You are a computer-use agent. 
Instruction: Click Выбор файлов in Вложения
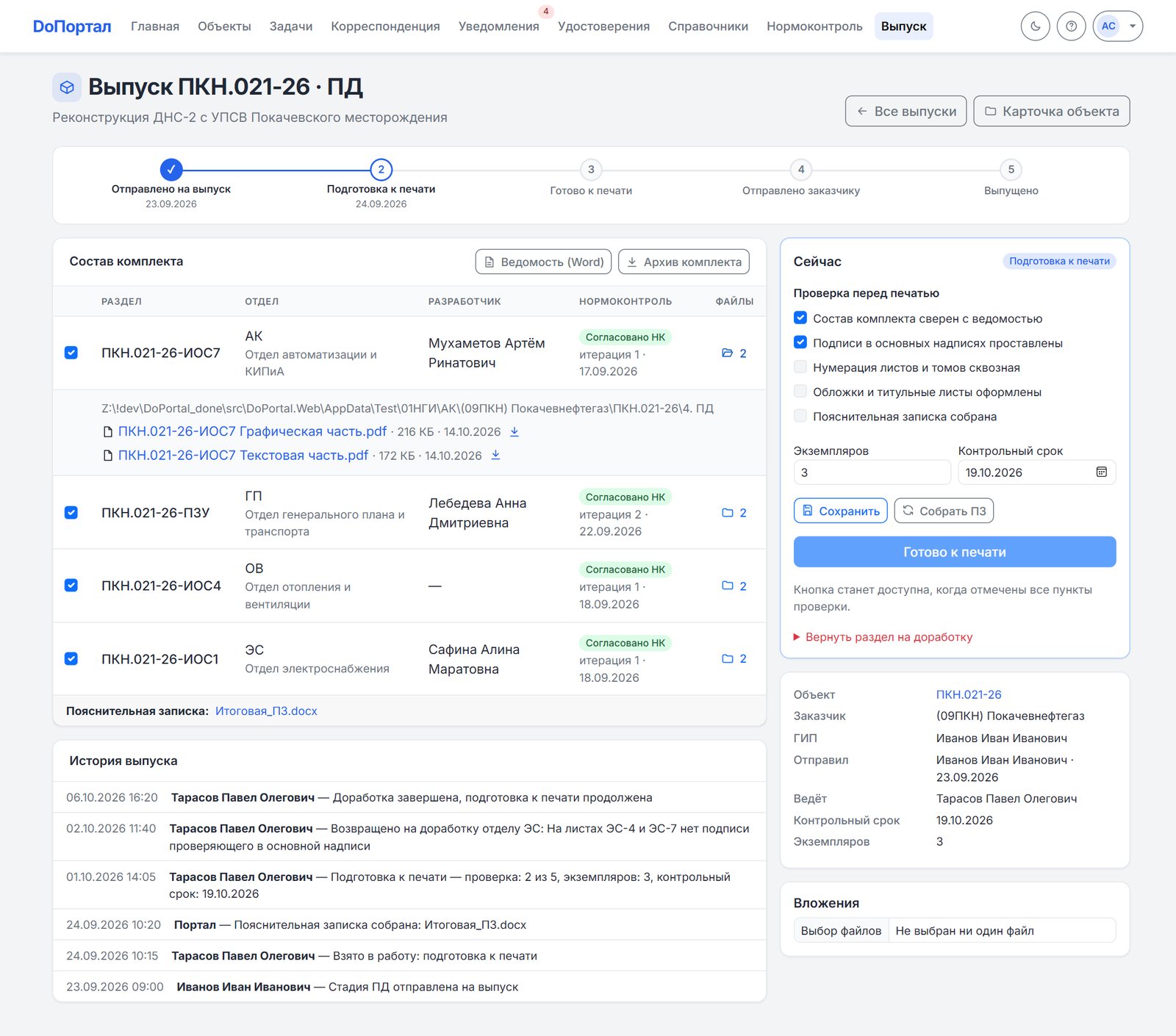841,931
